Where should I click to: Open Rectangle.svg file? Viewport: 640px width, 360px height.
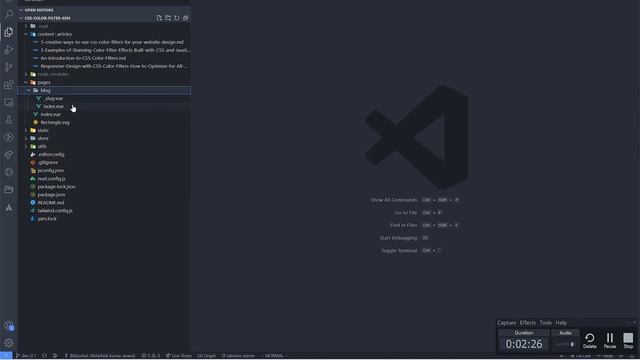coord(55,122)
